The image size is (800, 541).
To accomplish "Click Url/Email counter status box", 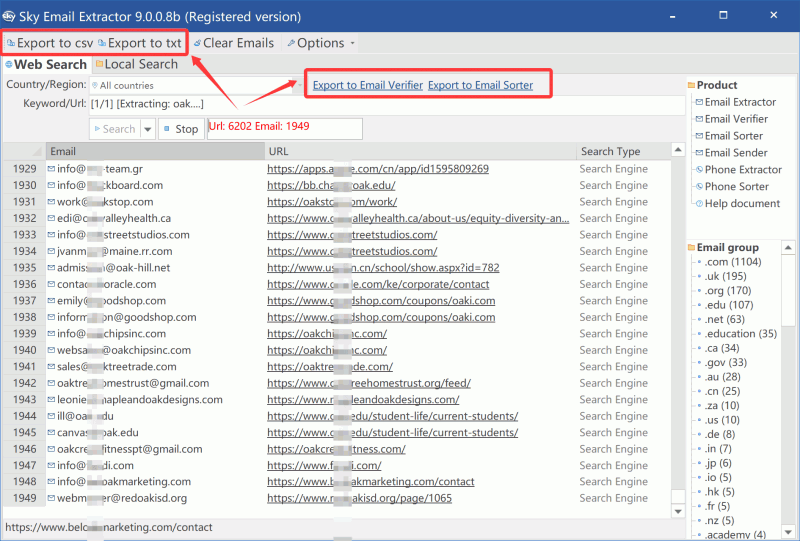I will (285, 129).
